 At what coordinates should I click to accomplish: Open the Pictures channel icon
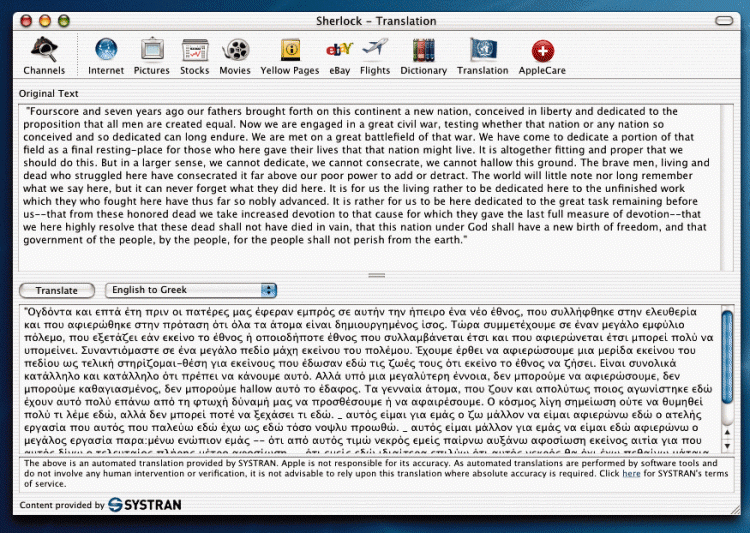pyautogui.click(x=152, y=49)
